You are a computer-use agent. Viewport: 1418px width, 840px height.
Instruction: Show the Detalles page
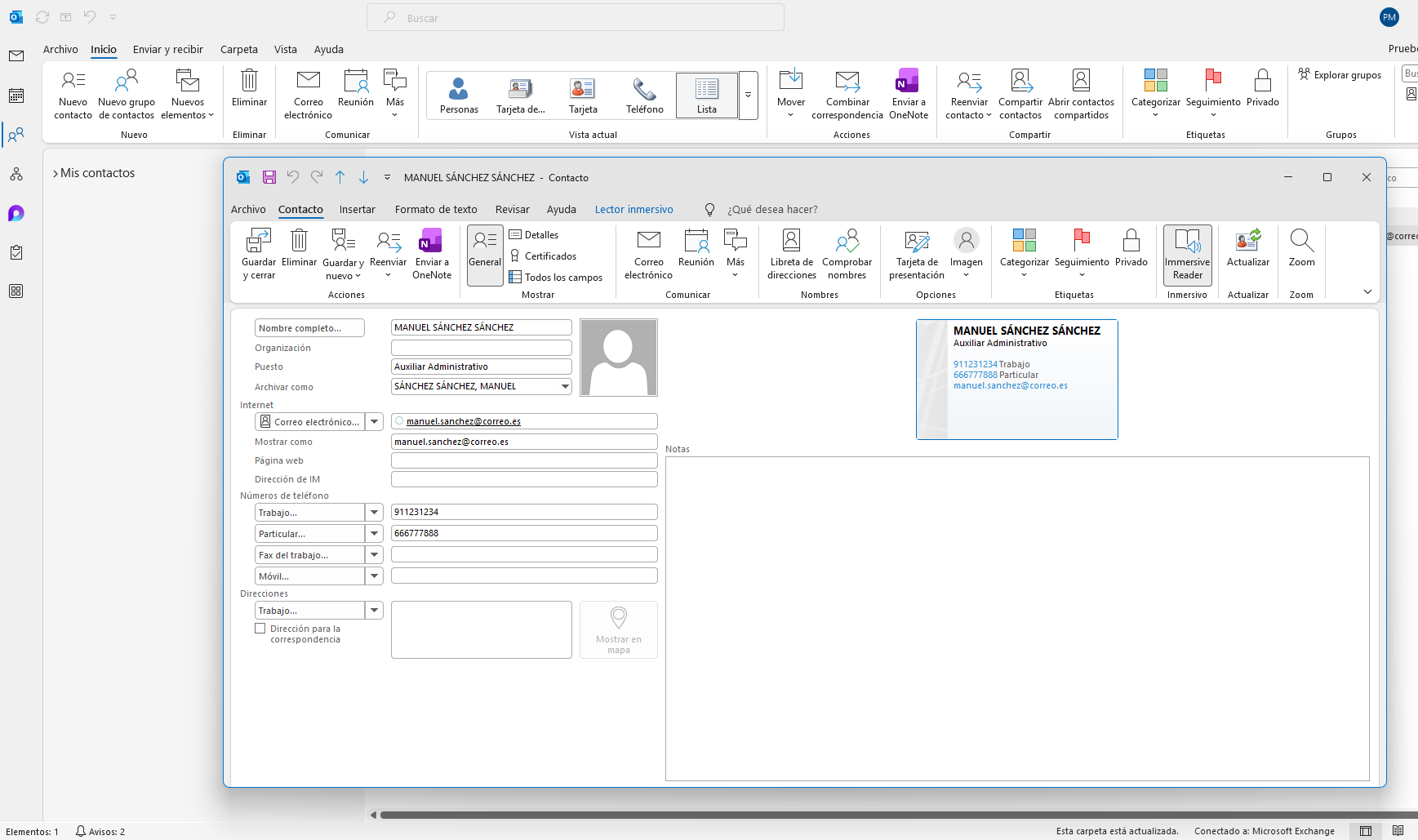point(534,235)
